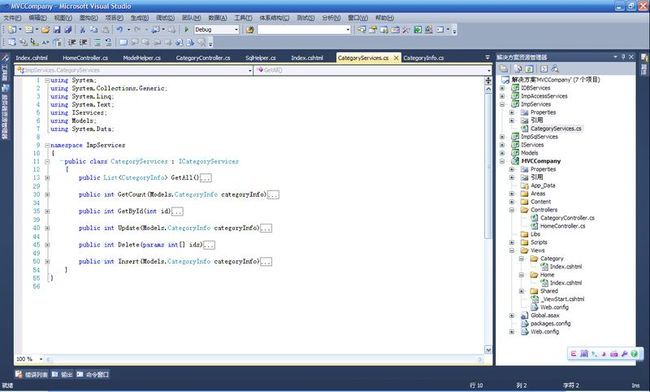Click View Code in Solution Explorer toolbar
Viewport: 650px width, 392px height.
pos(544,69)
